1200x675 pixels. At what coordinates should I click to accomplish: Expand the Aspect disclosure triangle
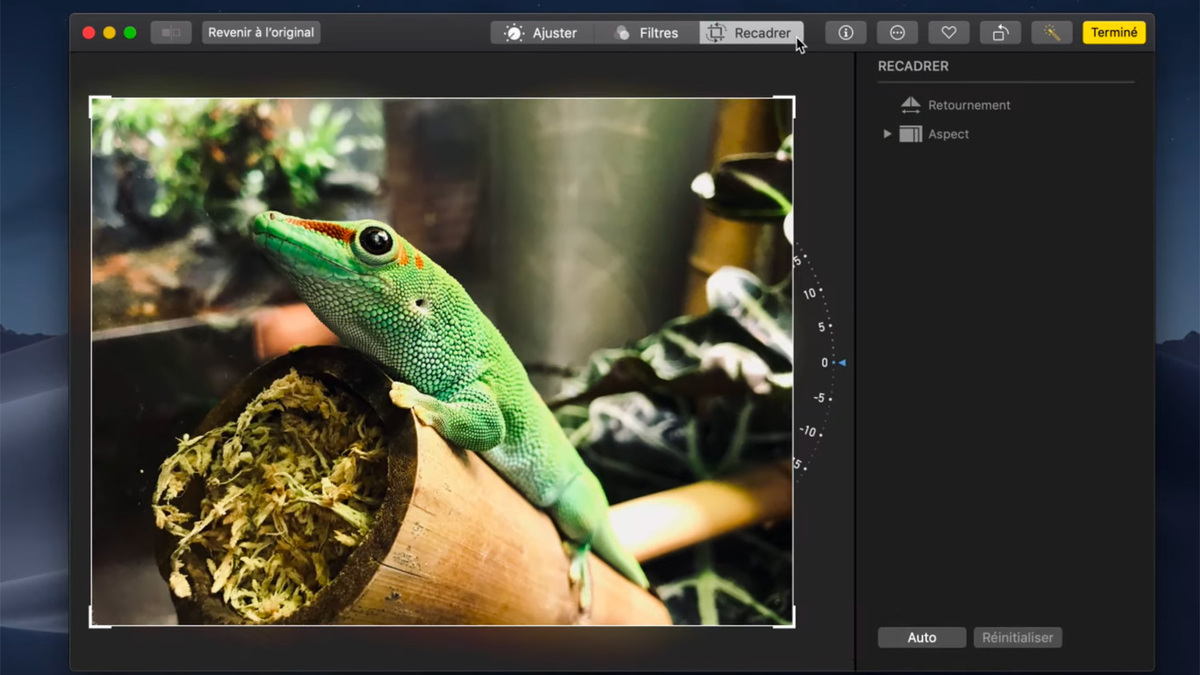(x=886, y=134)
